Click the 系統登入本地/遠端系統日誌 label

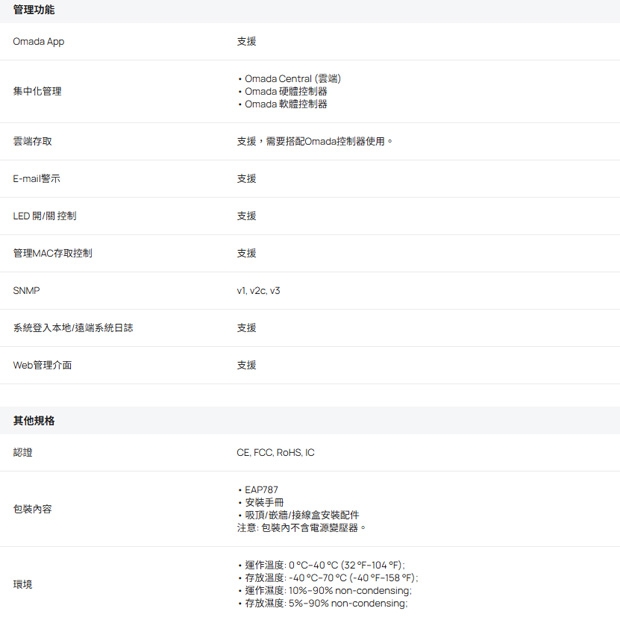pyautogui.click(x=73, y=328)
